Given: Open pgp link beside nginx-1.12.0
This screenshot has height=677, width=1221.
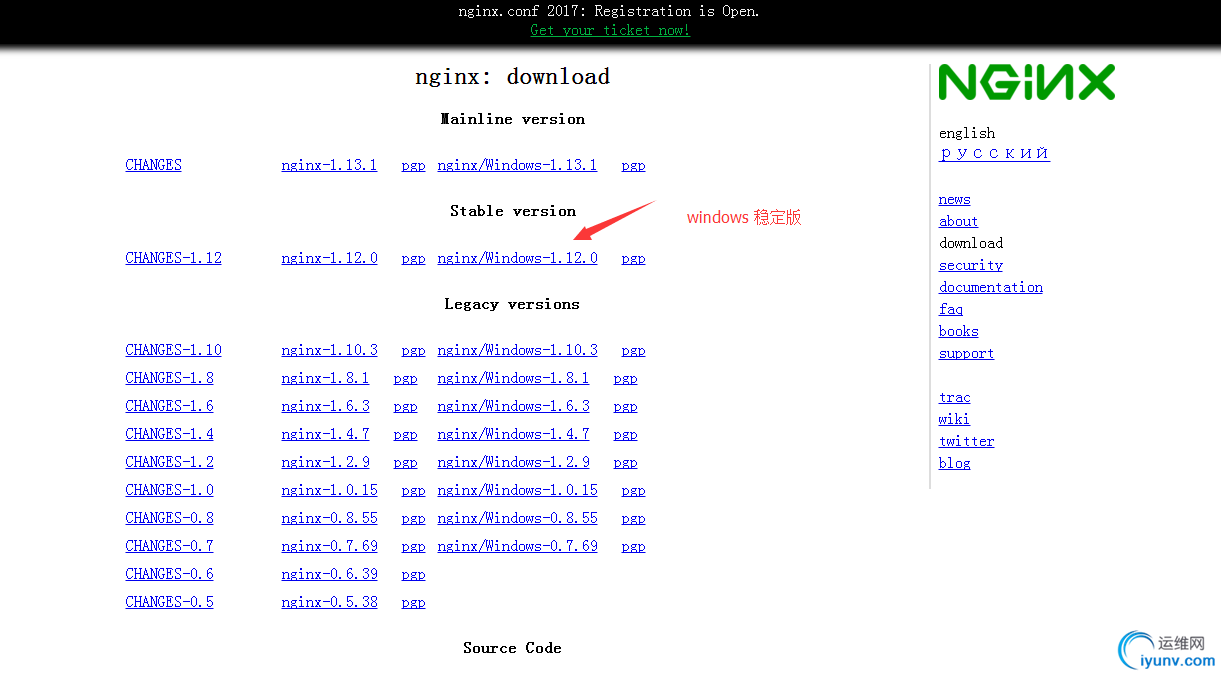Looking at the screenshot, I should tap(413, 259).
